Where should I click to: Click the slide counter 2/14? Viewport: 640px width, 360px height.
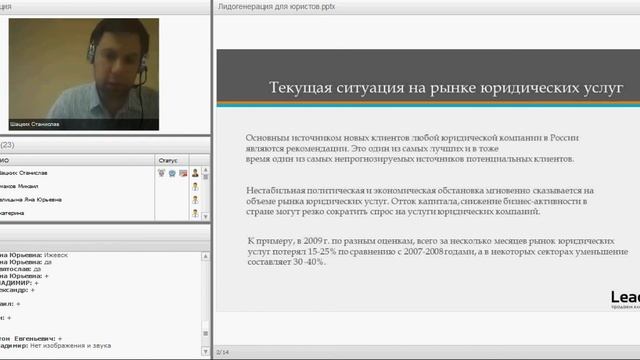click(222, 352)
